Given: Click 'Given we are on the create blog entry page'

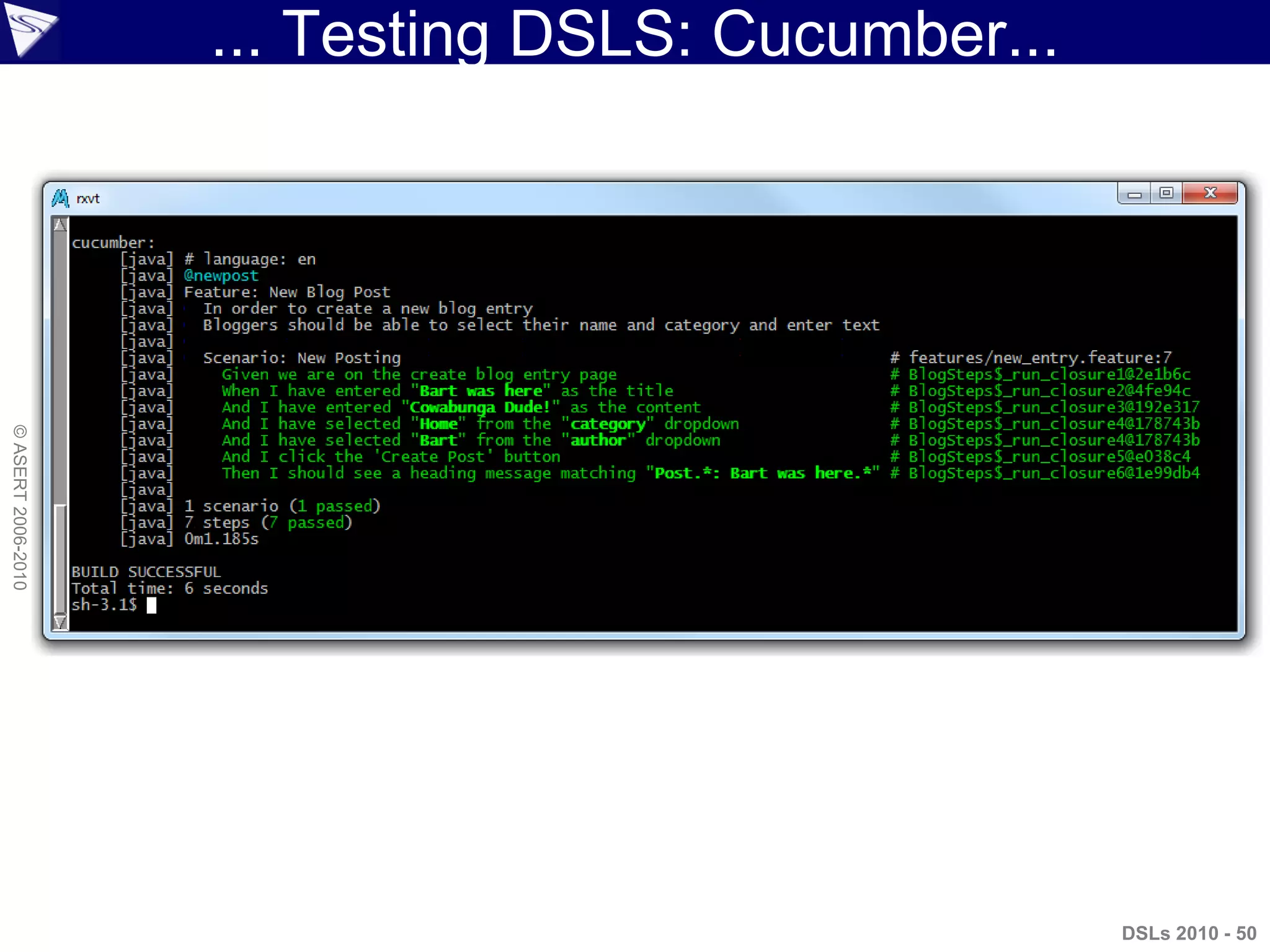Looking at the screenshot, I should (419, 375).
